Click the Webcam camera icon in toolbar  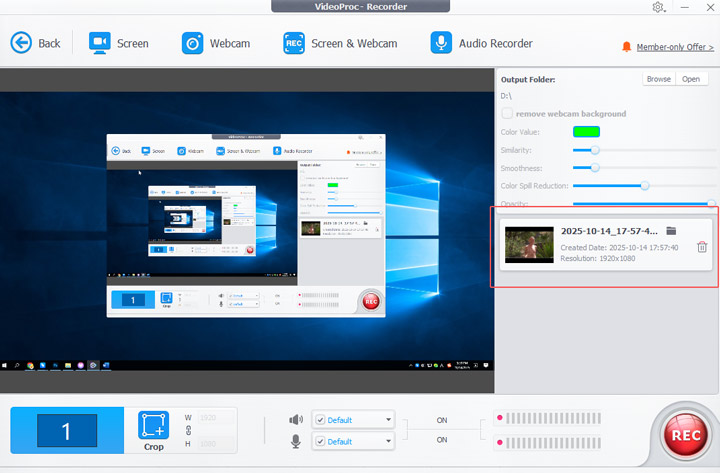tap(192, 43)
